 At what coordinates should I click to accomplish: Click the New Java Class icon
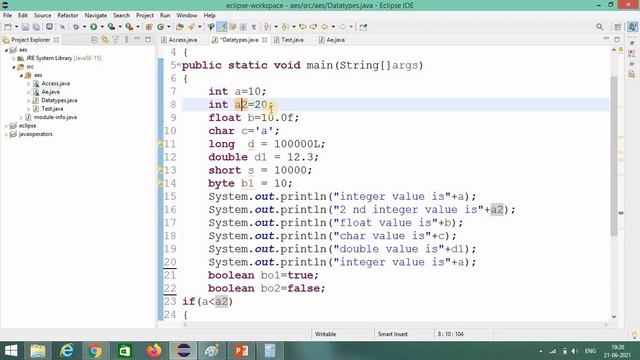coord(160,27)
